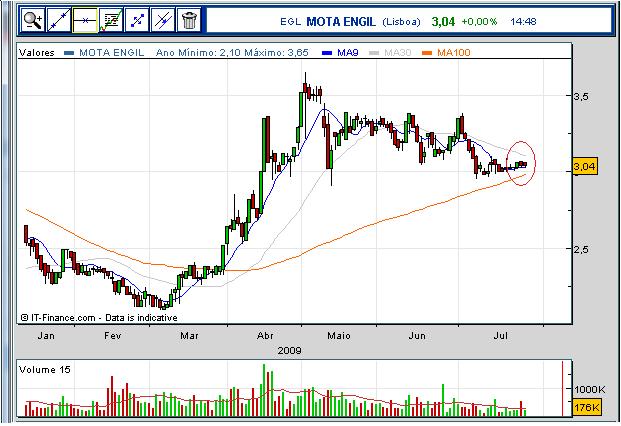This screenshot has height=426, width=621.
Task: Click the EGL ticker symbol
Action: tap(290, 22)
